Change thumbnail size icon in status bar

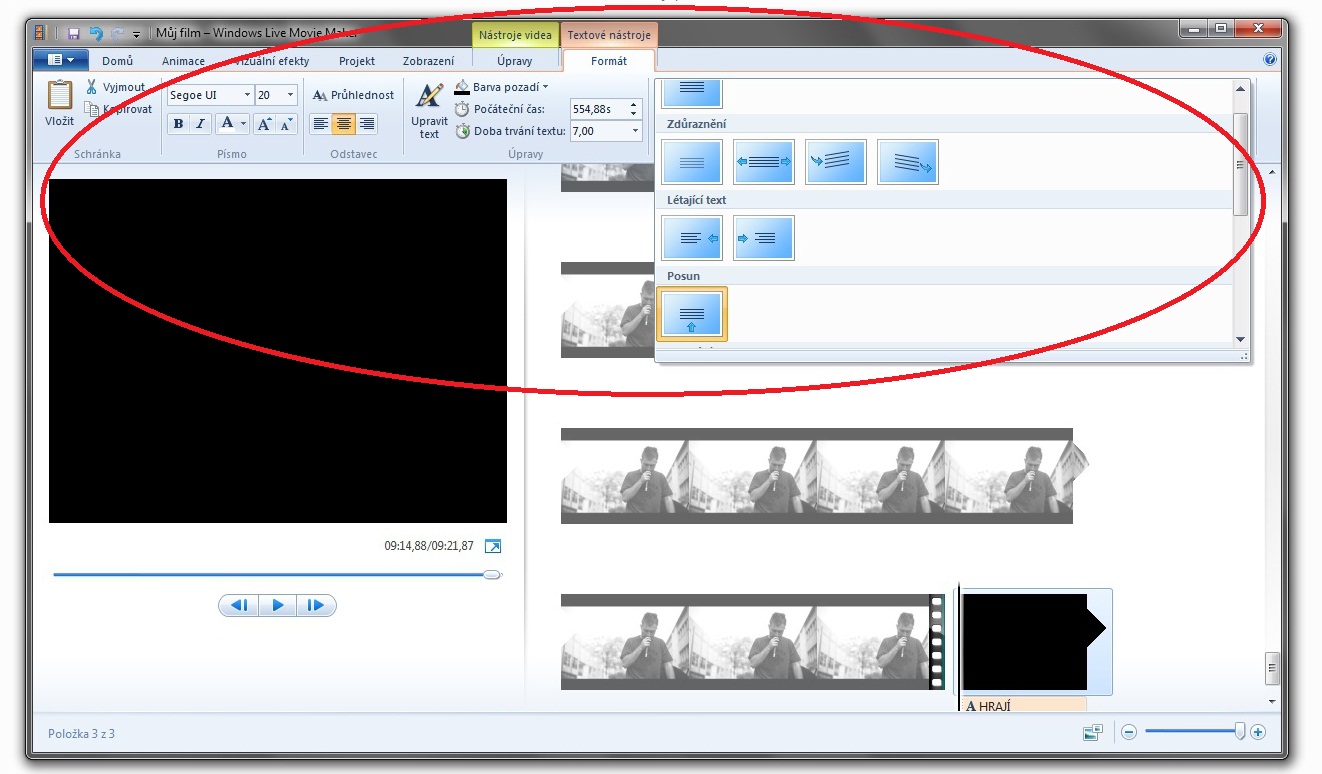click(x=1092, y=732)
